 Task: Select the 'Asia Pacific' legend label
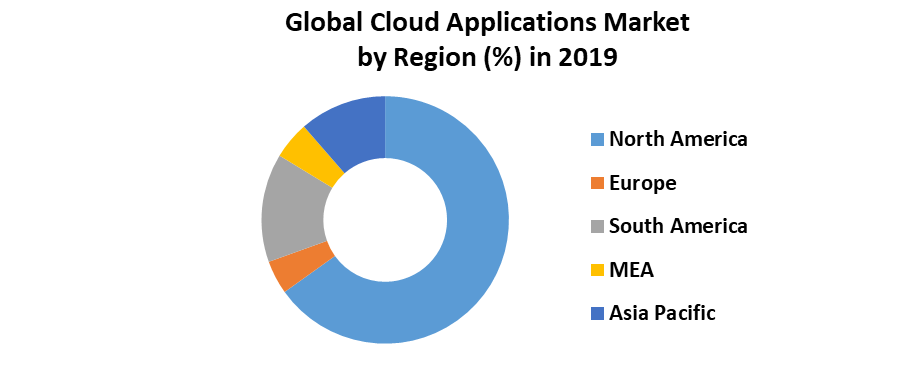[662, 313]
